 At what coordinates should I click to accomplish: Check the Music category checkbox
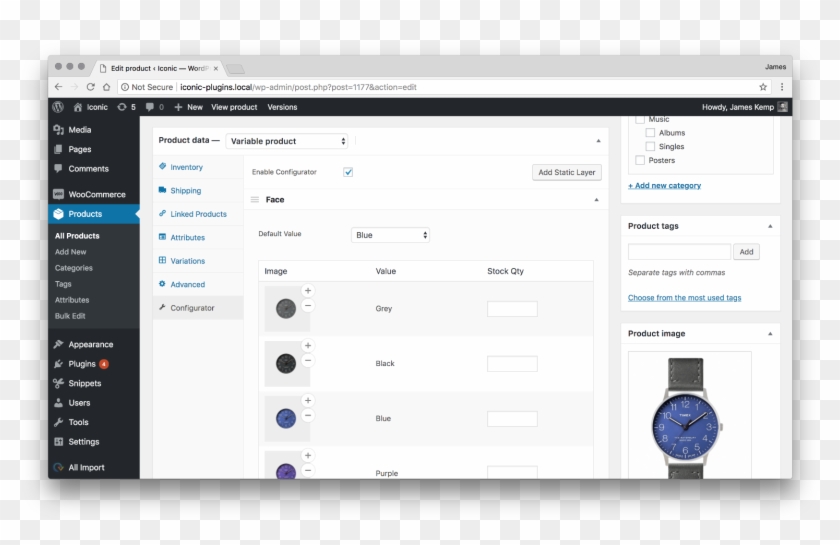point(640,119)
